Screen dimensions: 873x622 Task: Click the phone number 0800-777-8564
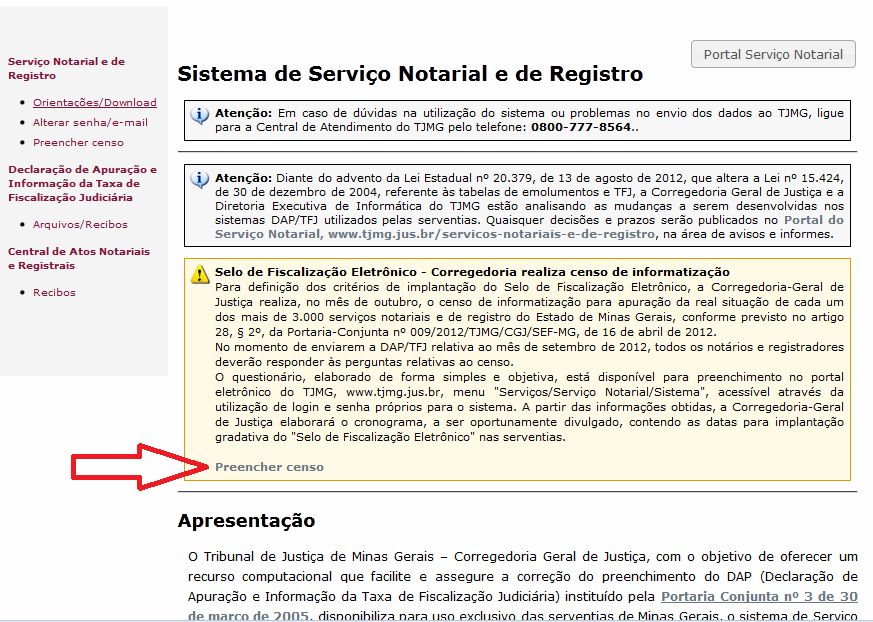(581, 127)
